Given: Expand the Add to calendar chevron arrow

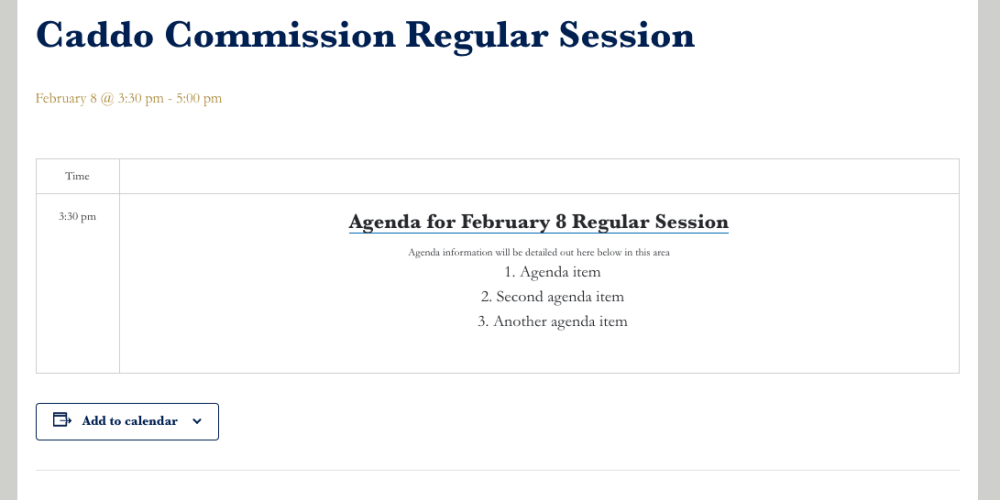Looking at the screenshot, I should [x=197, y=422].
